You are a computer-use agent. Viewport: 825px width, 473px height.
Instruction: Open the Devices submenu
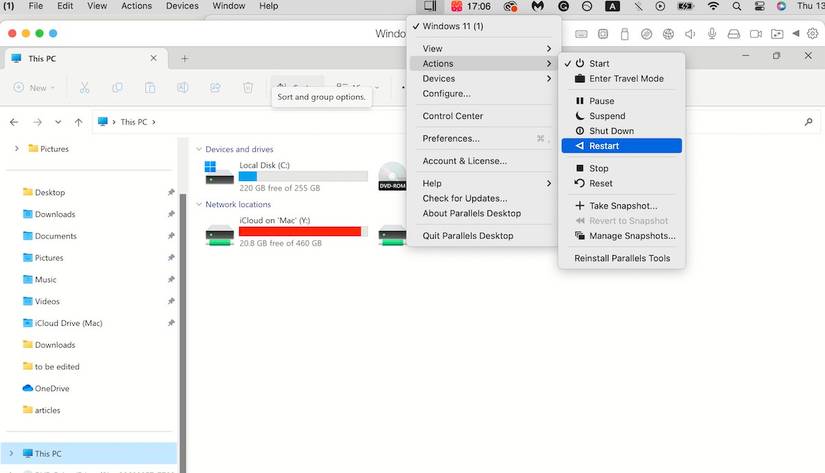pos(484,78)
